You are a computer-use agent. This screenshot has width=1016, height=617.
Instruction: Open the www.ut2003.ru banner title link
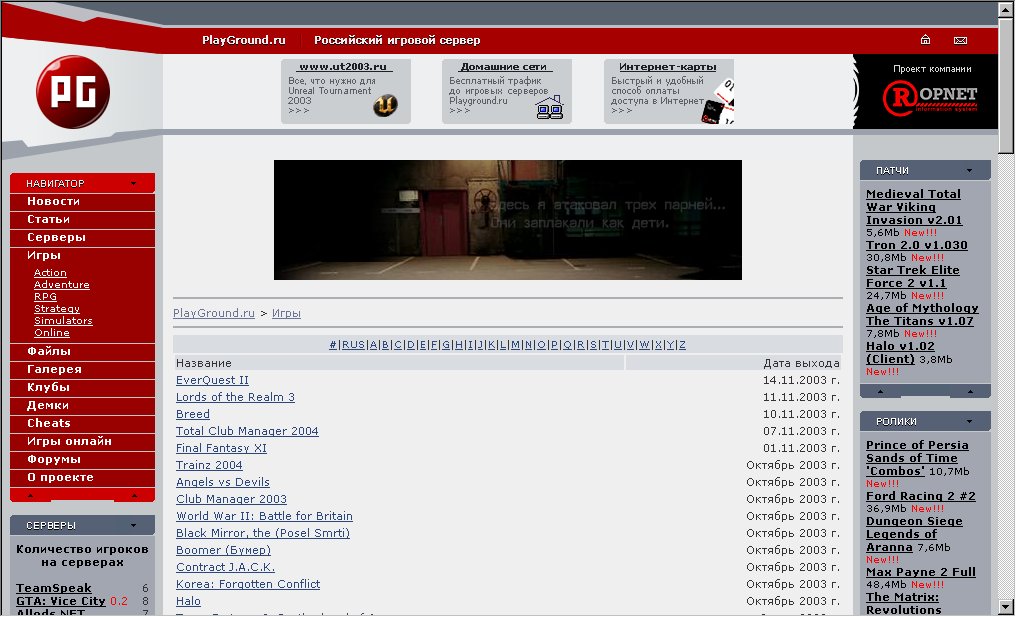(343, 67)
